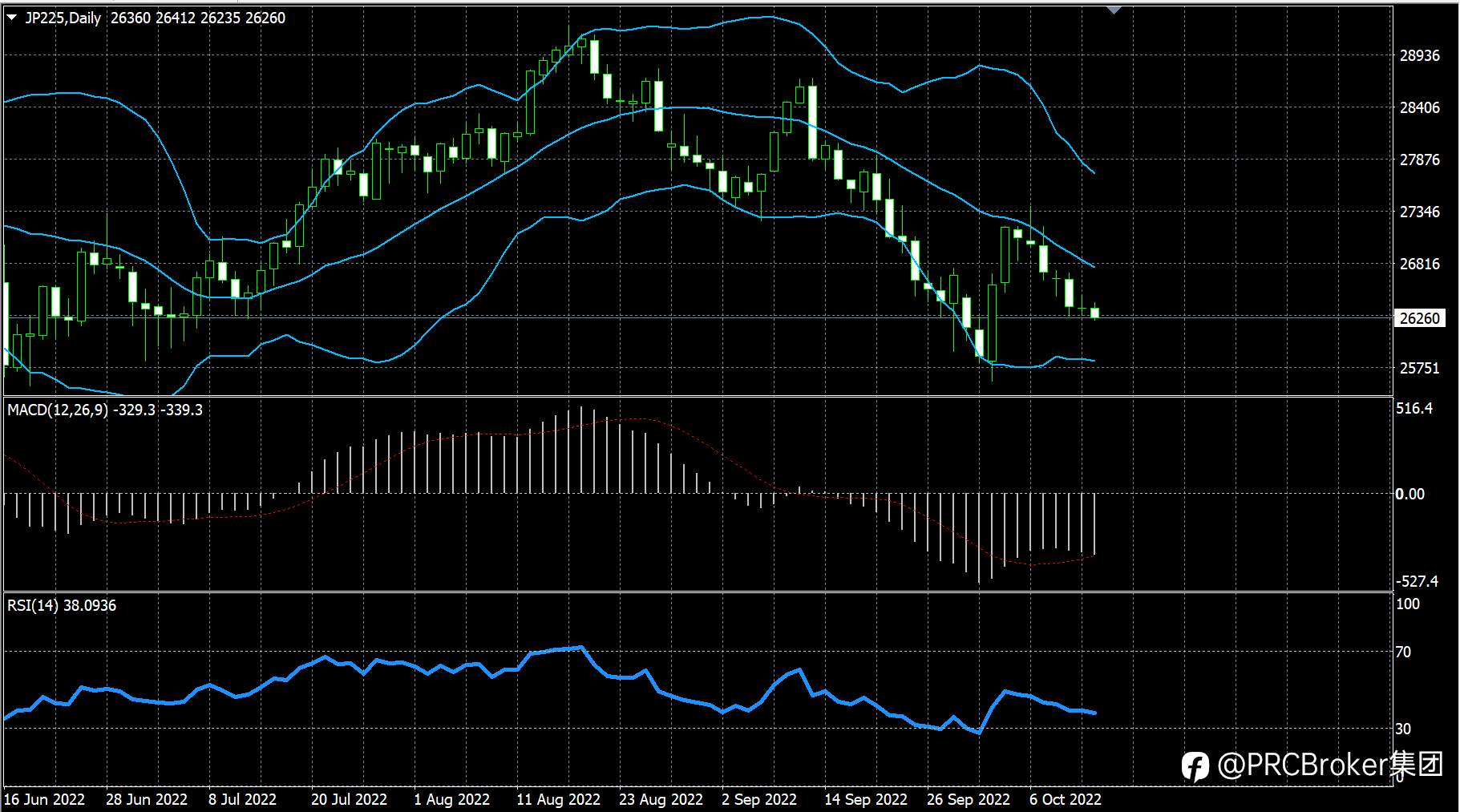
Task: Click the 8 Jul 2022 date label
Action: pyautogui.click(x=242, y=799)
